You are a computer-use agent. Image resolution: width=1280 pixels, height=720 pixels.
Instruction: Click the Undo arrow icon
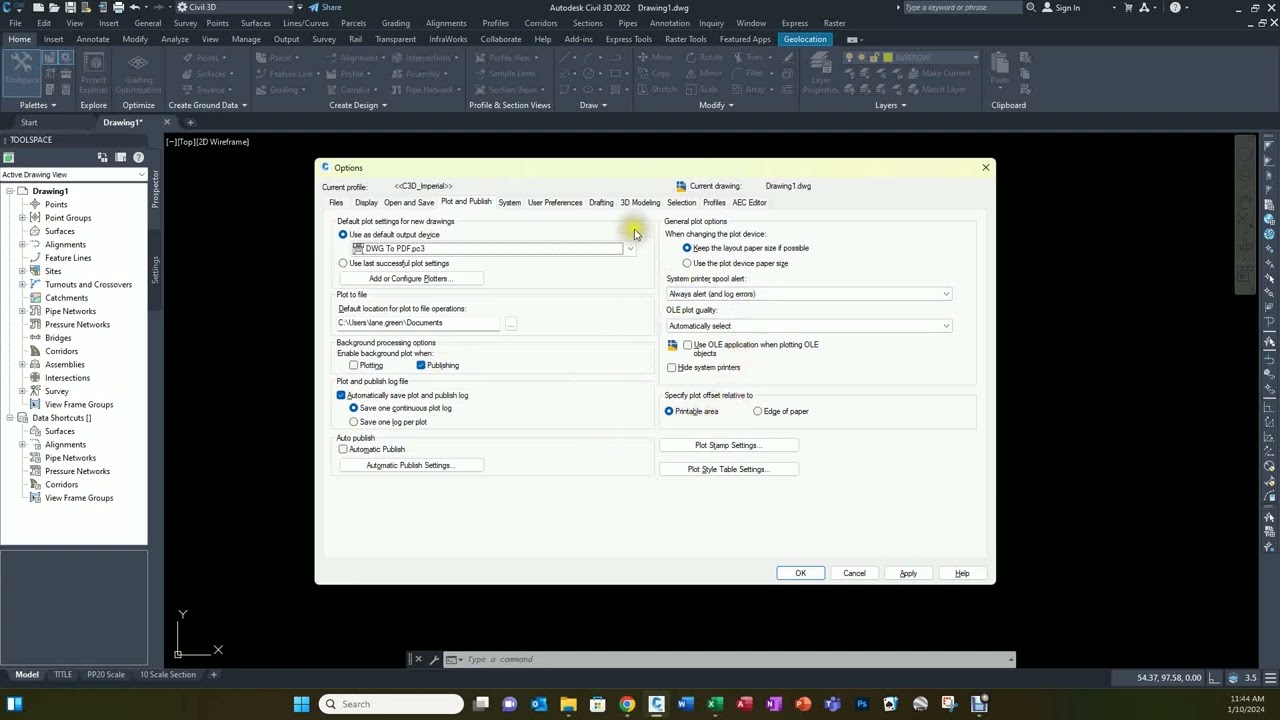click(134, 7)
